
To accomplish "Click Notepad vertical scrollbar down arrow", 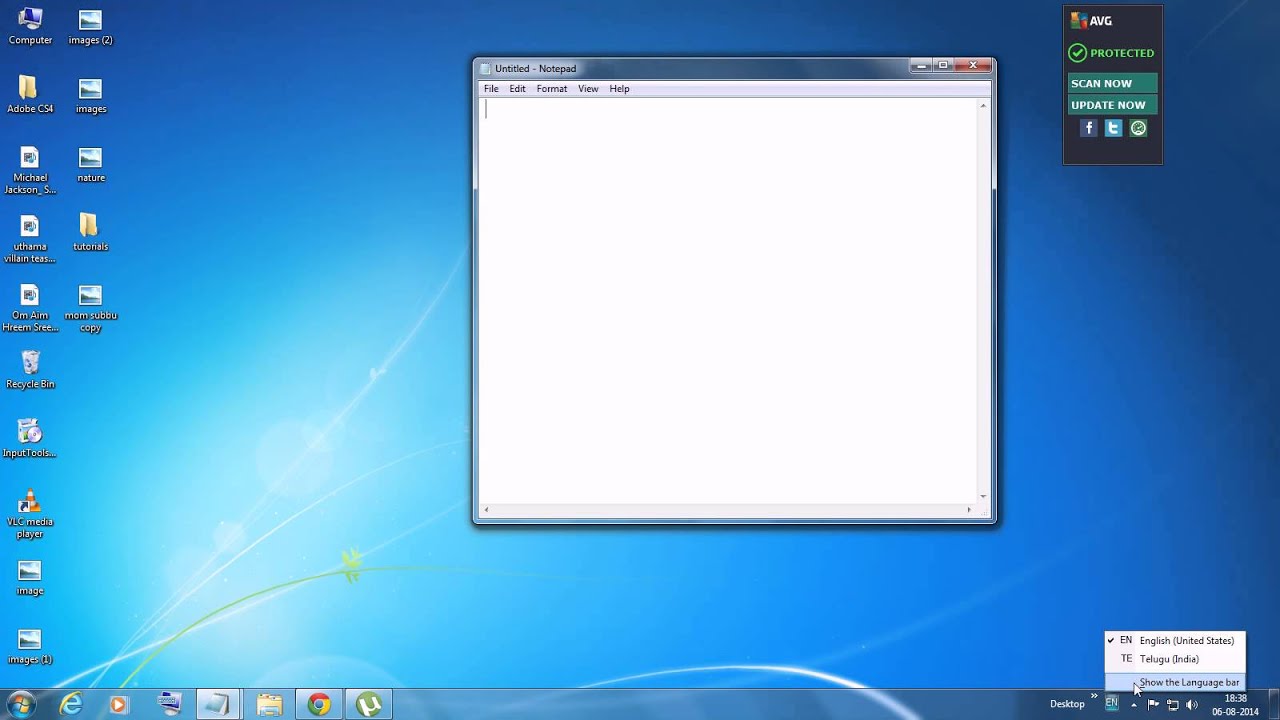I will 983,496.
